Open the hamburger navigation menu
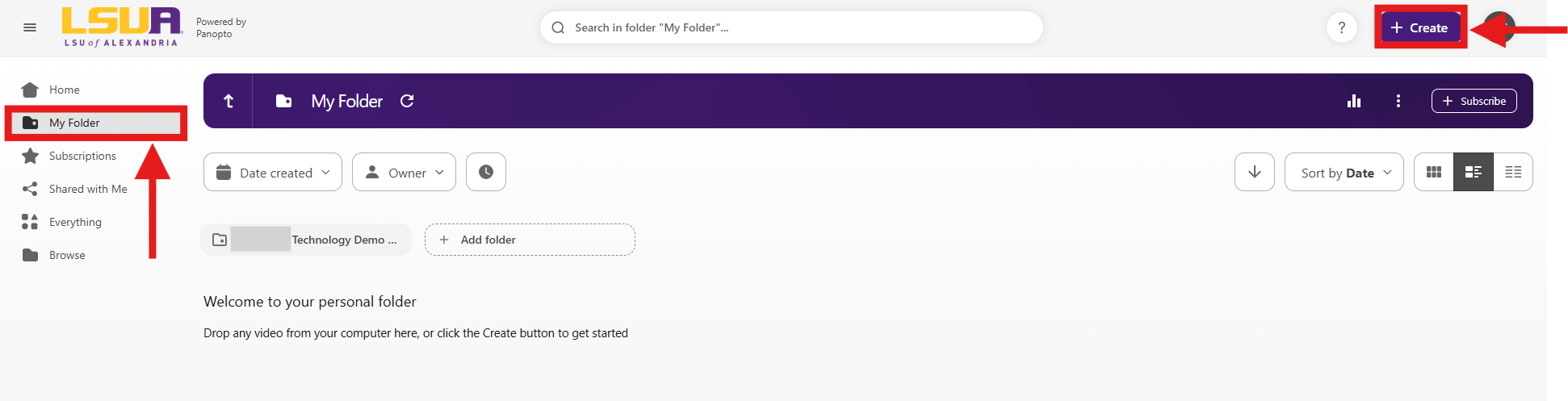 (x=30, y=27)
